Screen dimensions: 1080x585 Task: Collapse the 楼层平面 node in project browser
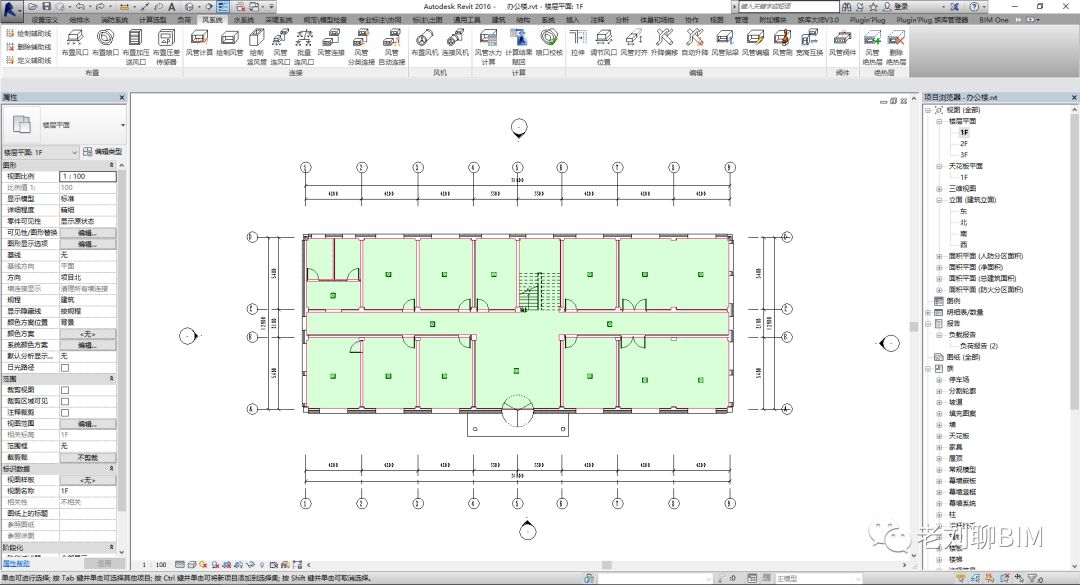[939, 121]
